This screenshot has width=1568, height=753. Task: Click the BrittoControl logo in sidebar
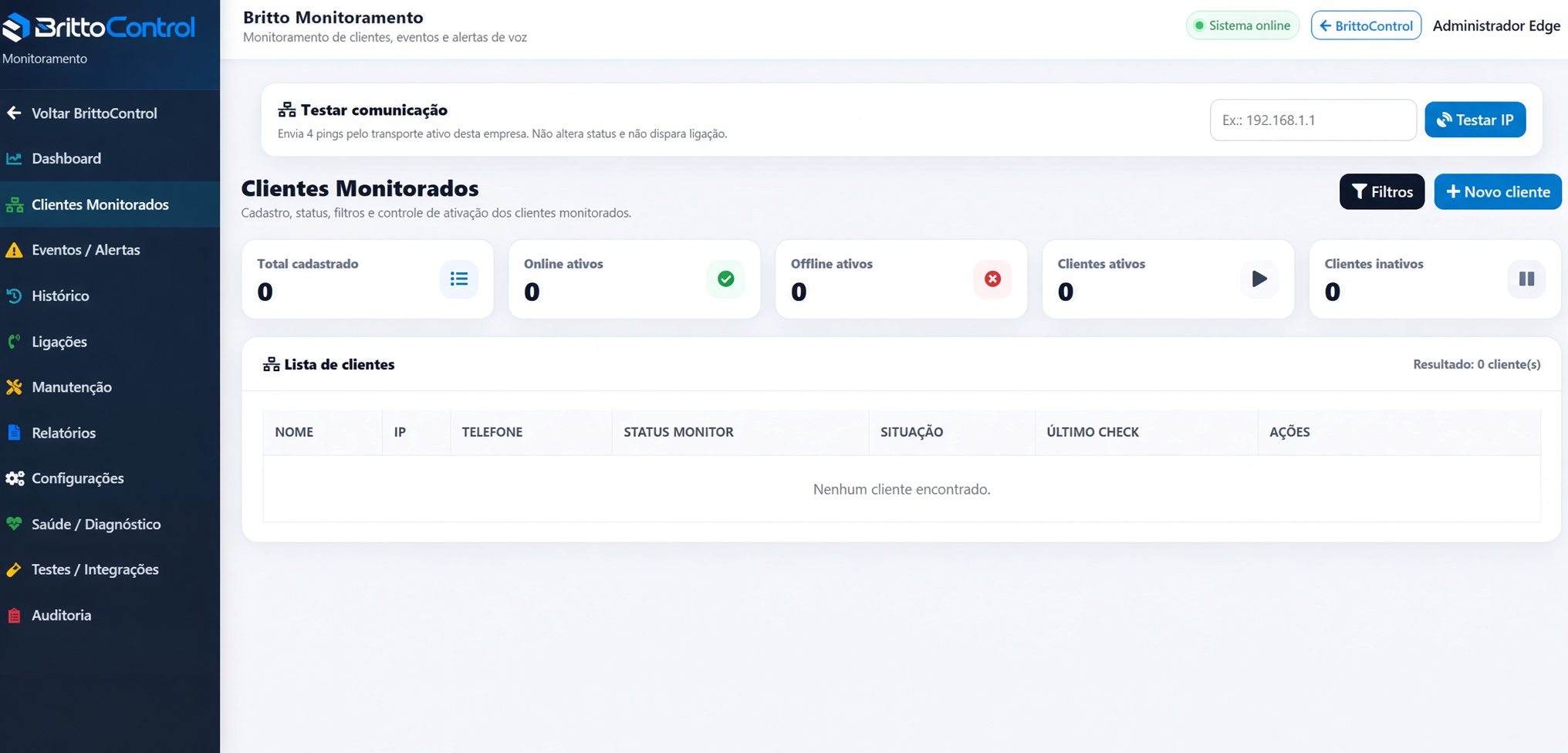pyautogui.click(x=98, y=27)
